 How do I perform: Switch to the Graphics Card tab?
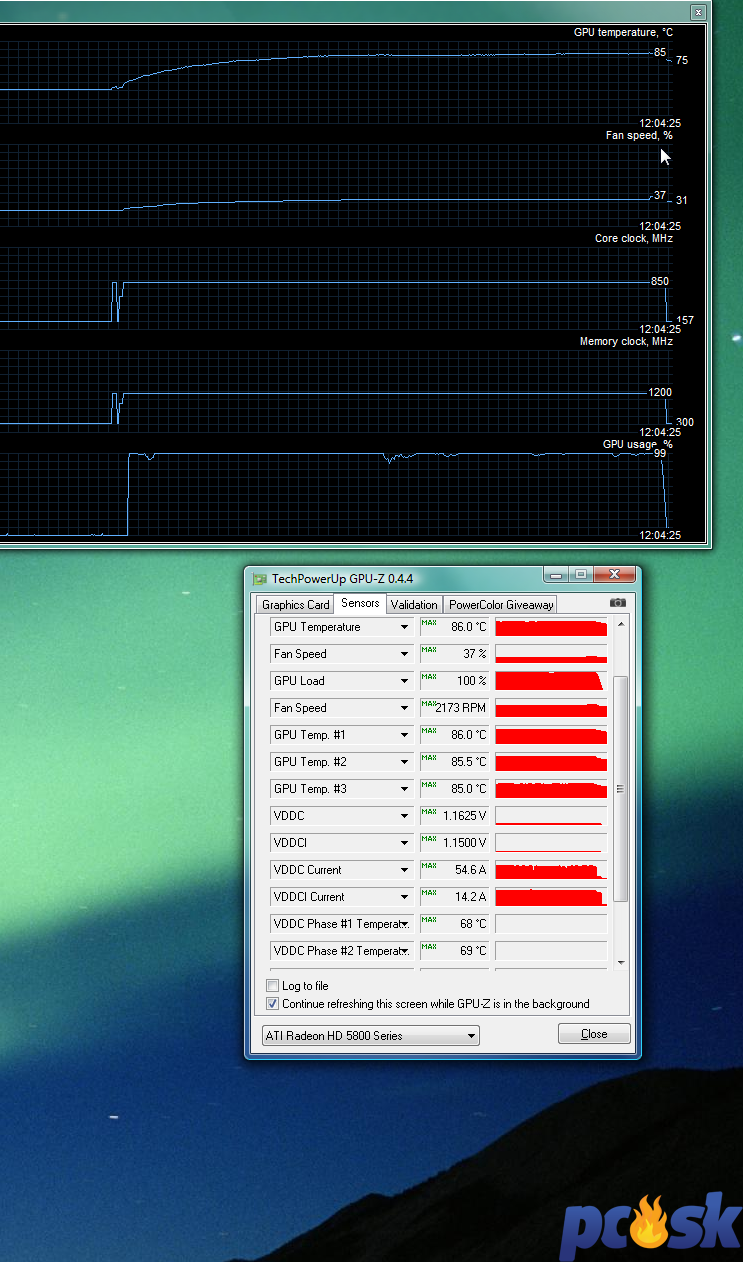tap(295, 605)
